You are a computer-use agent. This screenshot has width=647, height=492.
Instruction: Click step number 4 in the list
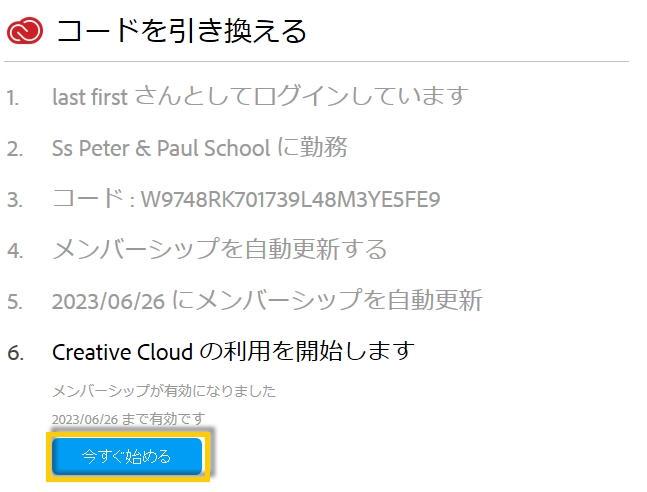(14, 250)
